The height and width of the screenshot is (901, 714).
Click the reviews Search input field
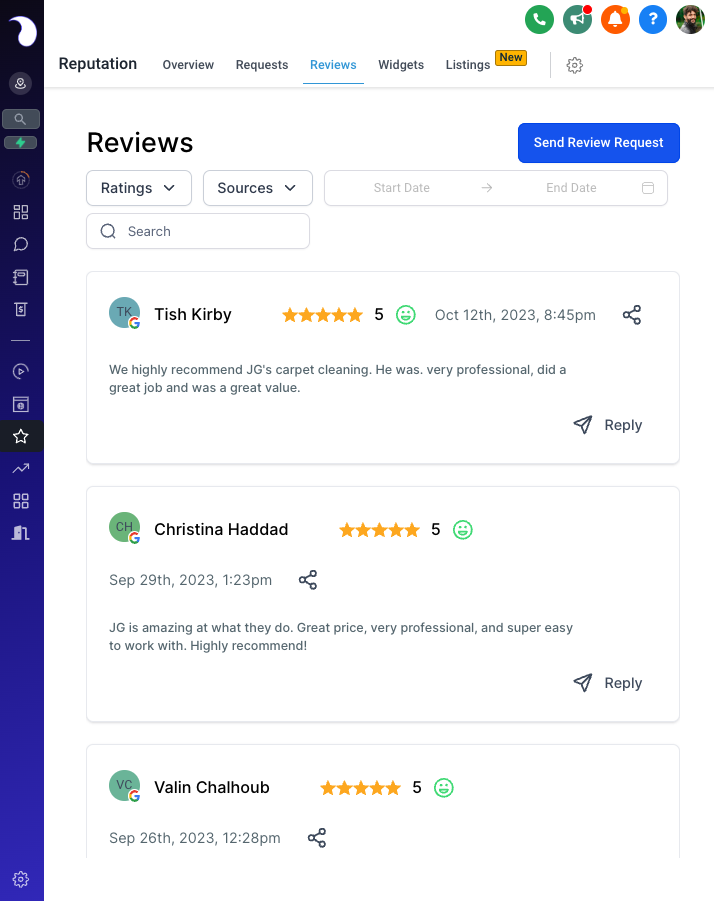click(198, 231)
